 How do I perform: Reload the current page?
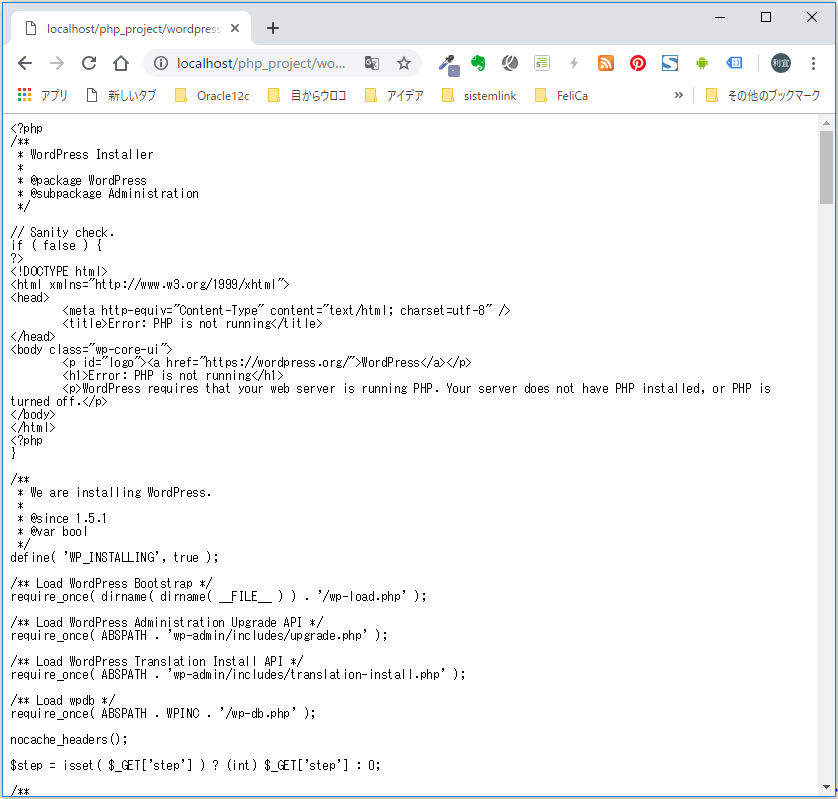click(89, 64)
